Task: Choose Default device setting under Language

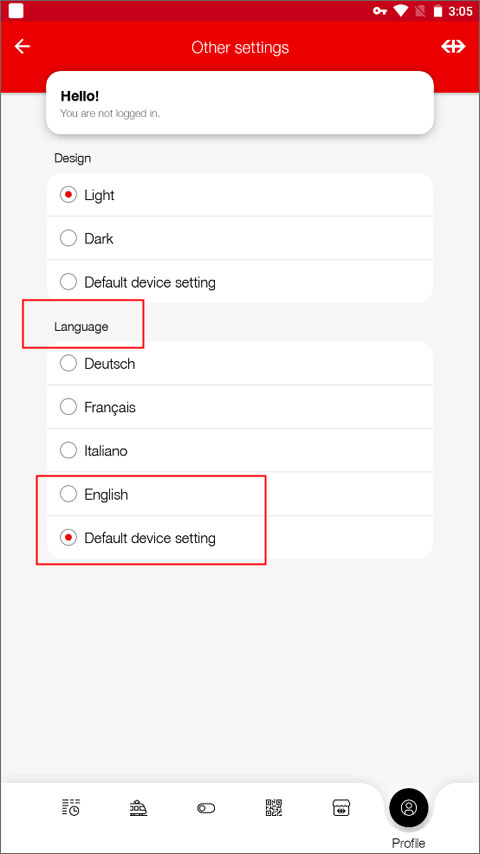Action: tap(240, 538)
